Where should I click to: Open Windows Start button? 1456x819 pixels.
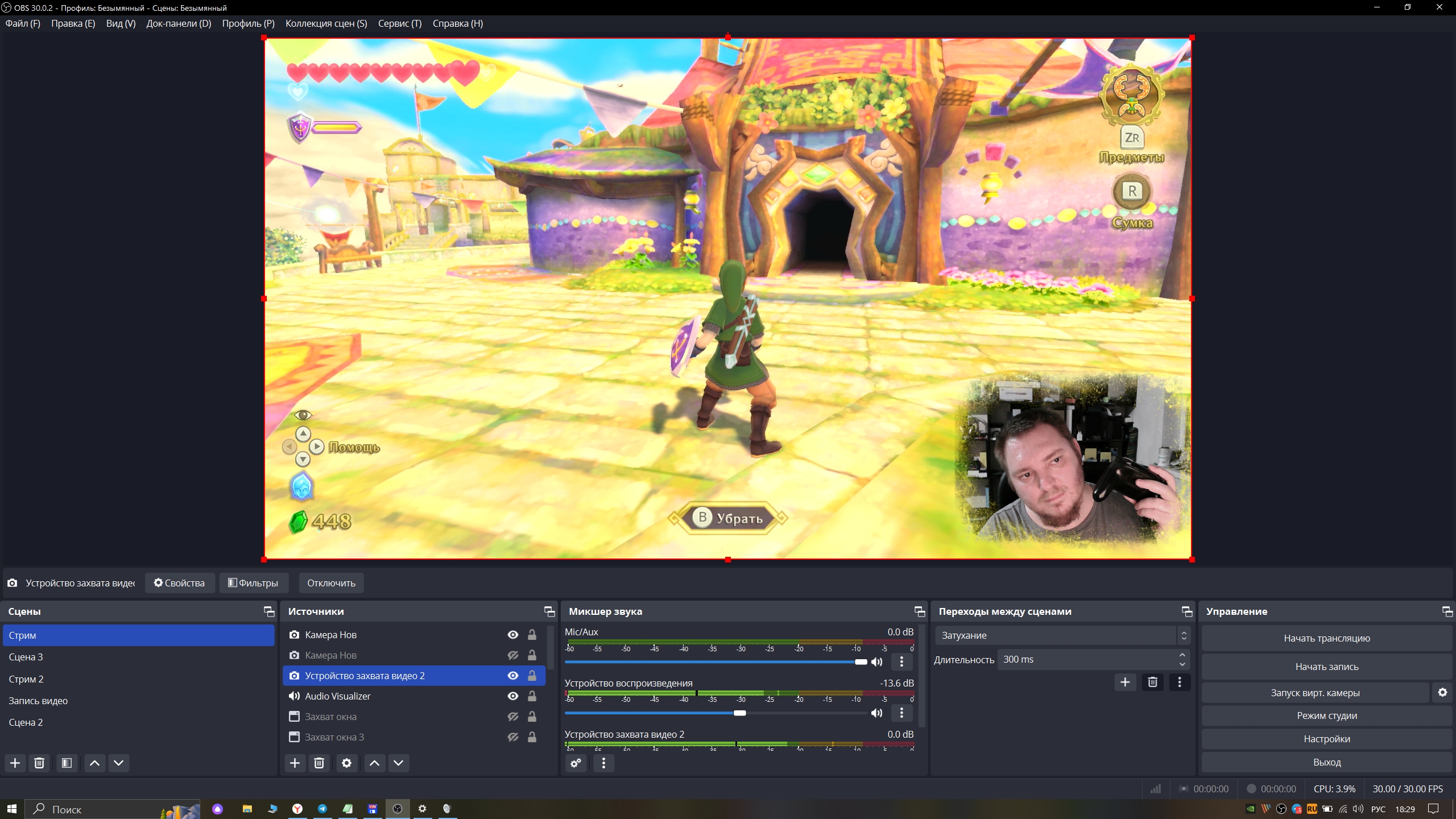pos(12,809)
